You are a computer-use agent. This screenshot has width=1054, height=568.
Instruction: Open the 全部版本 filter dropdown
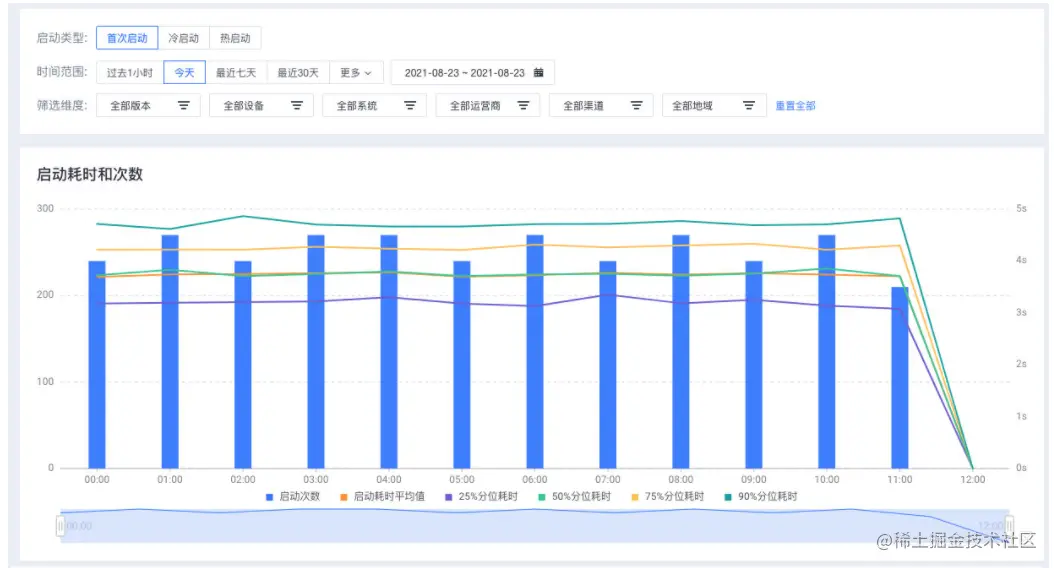(x=149, y=106)
